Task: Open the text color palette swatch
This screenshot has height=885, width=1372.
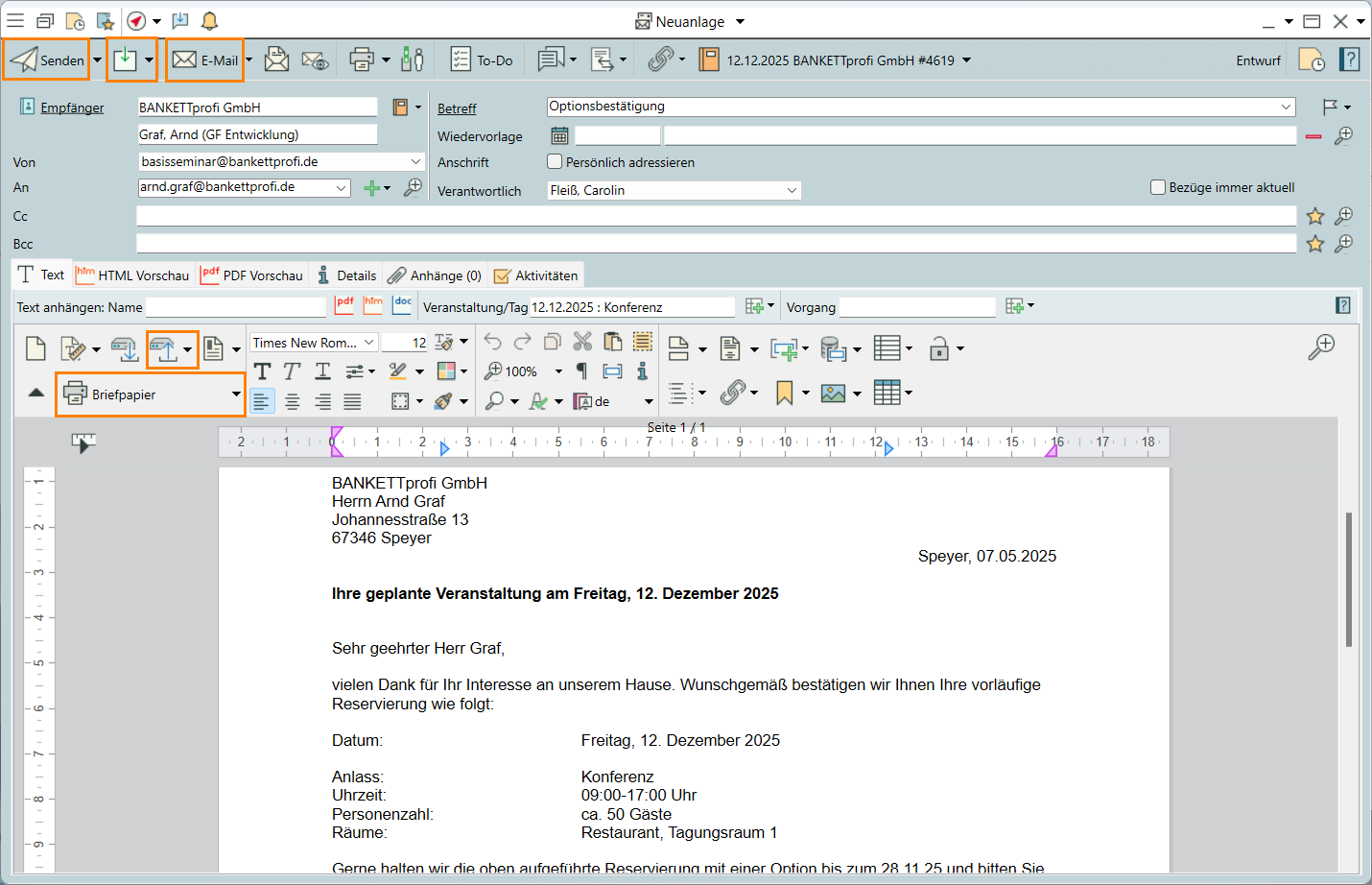Action: pos(446,371)
